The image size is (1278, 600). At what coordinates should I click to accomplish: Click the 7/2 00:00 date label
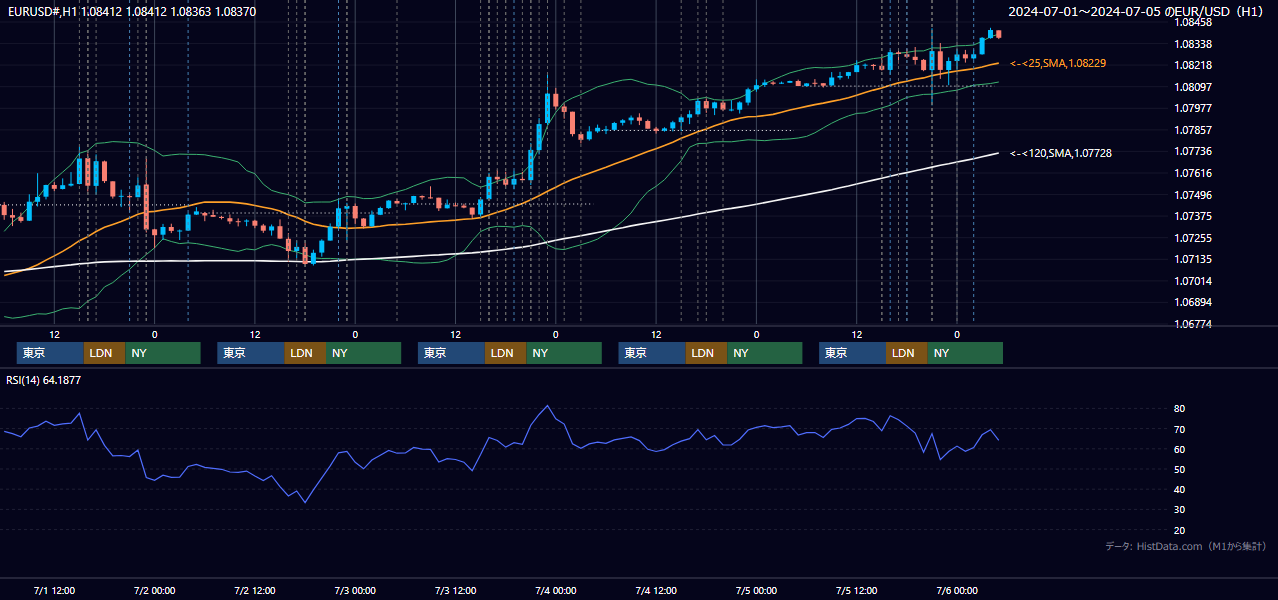pos(154,590)
